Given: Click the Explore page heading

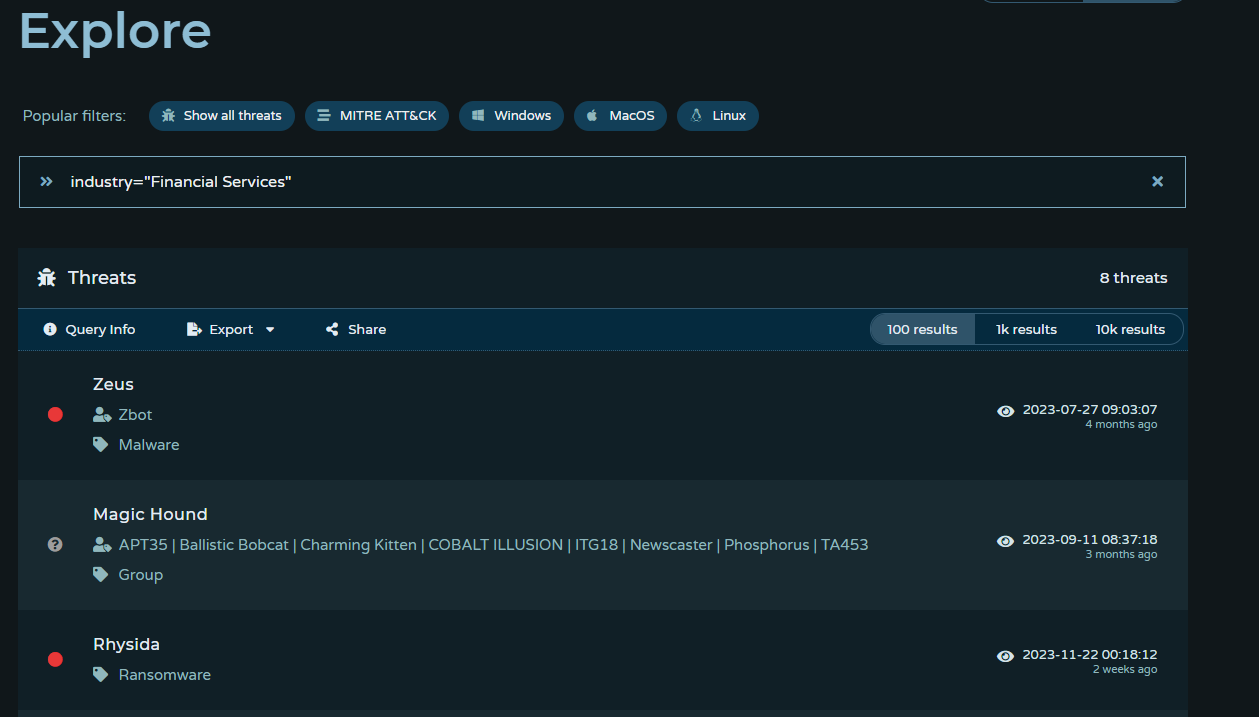Looking at the screenshot, I should click(x=115, y=30).
